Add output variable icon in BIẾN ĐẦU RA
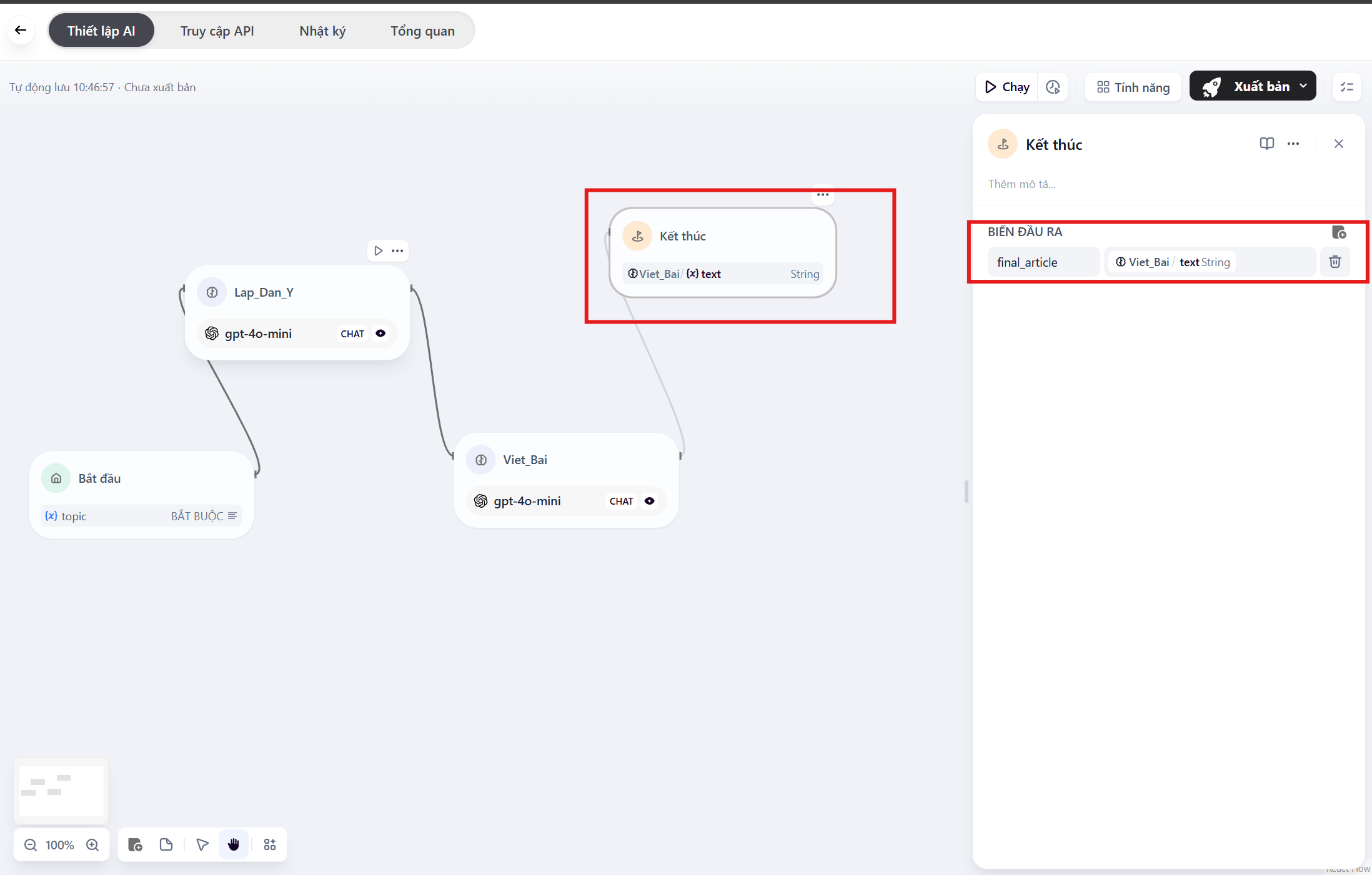 click(x=1338, y=232)
